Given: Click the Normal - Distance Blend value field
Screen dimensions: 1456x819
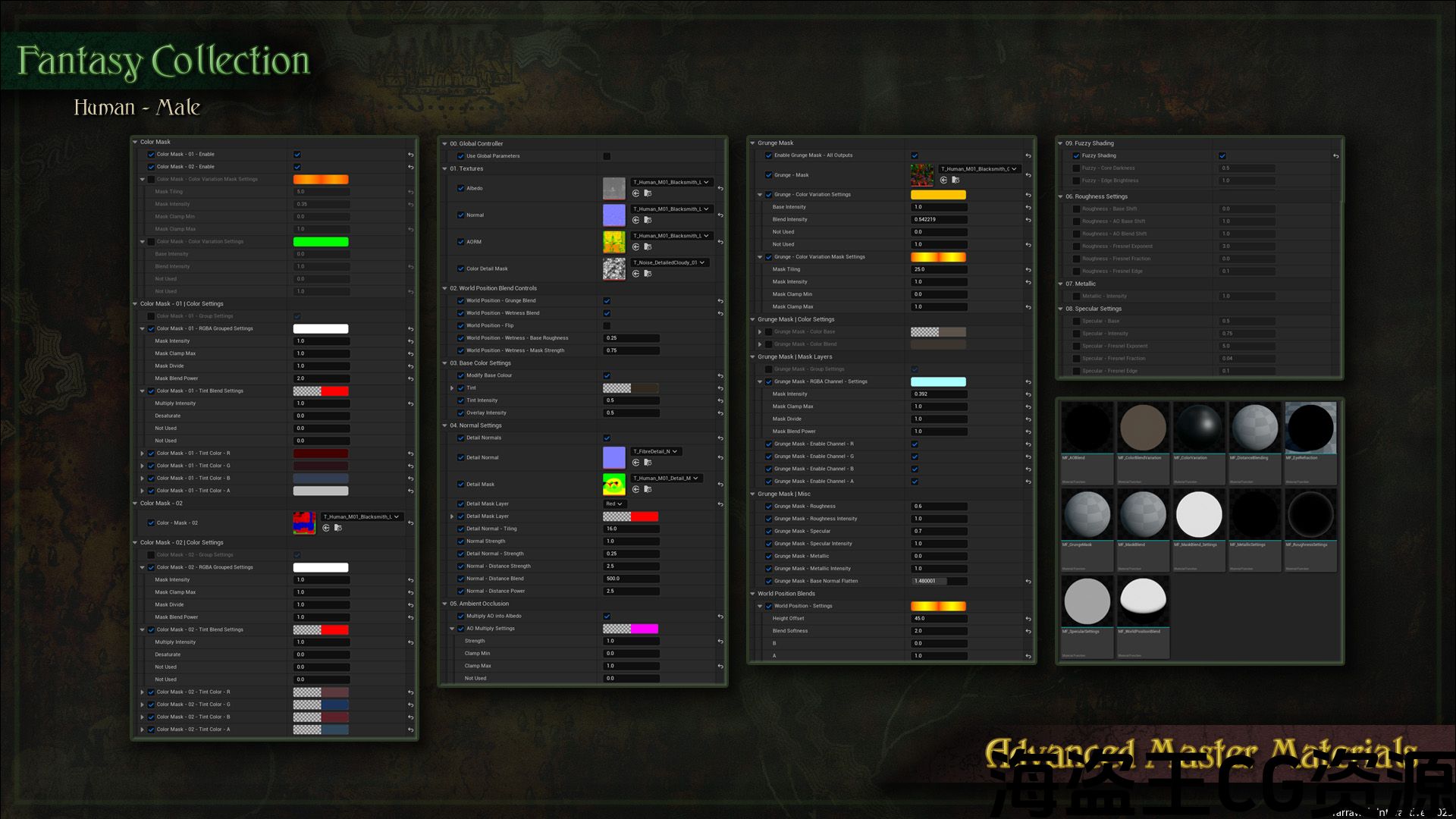Looking at the screenshot, I should click(630, 579).
